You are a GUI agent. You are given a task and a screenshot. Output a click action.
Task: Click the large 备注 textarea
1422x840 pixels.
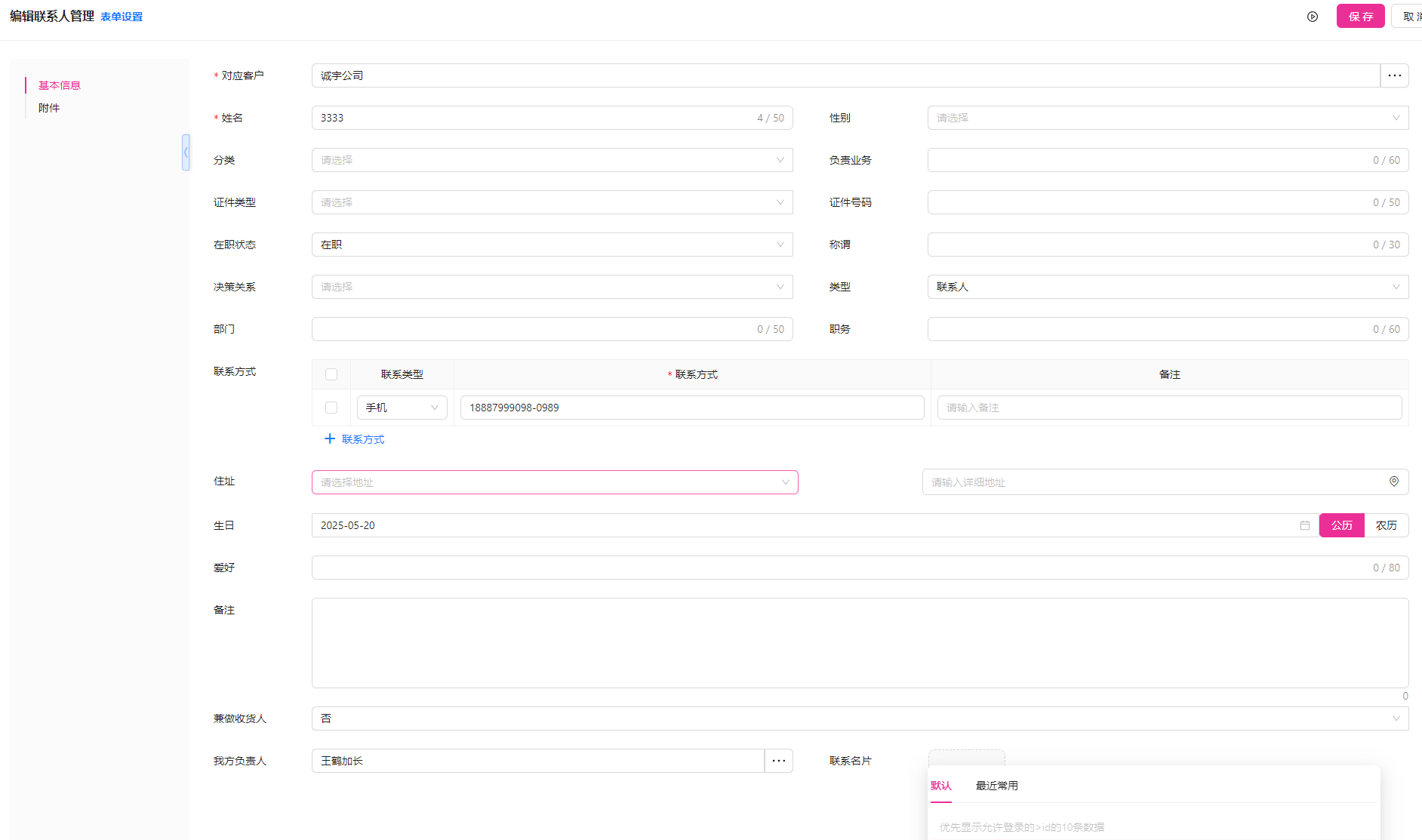[x=860, y=643]
